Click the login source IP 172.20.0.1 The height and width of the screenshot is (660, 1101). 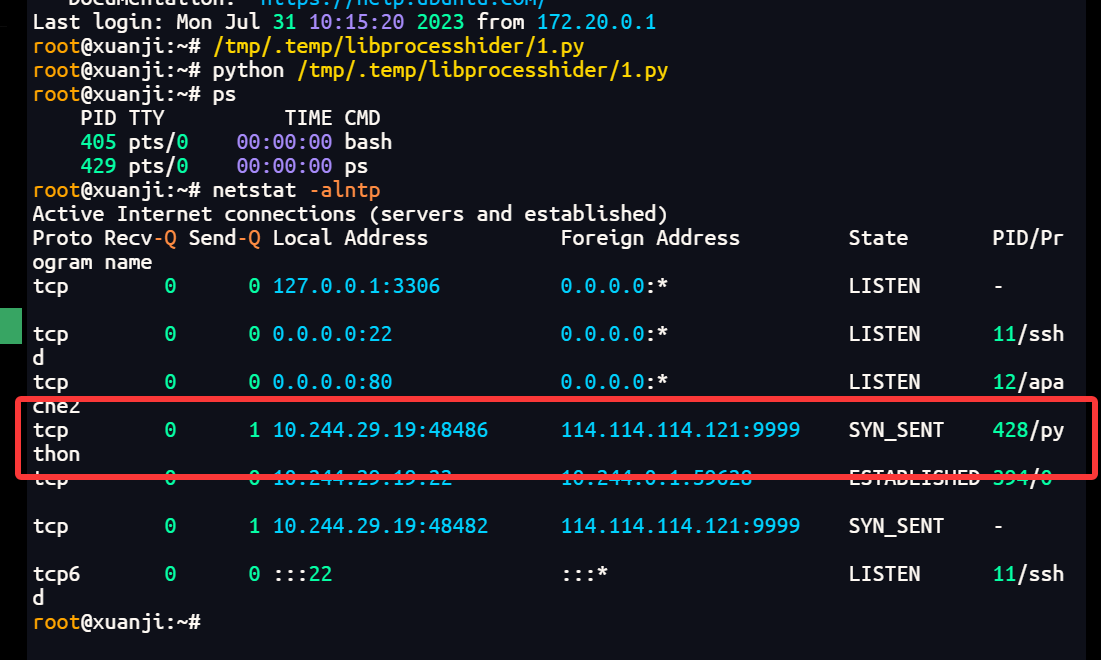pos(596,22)
